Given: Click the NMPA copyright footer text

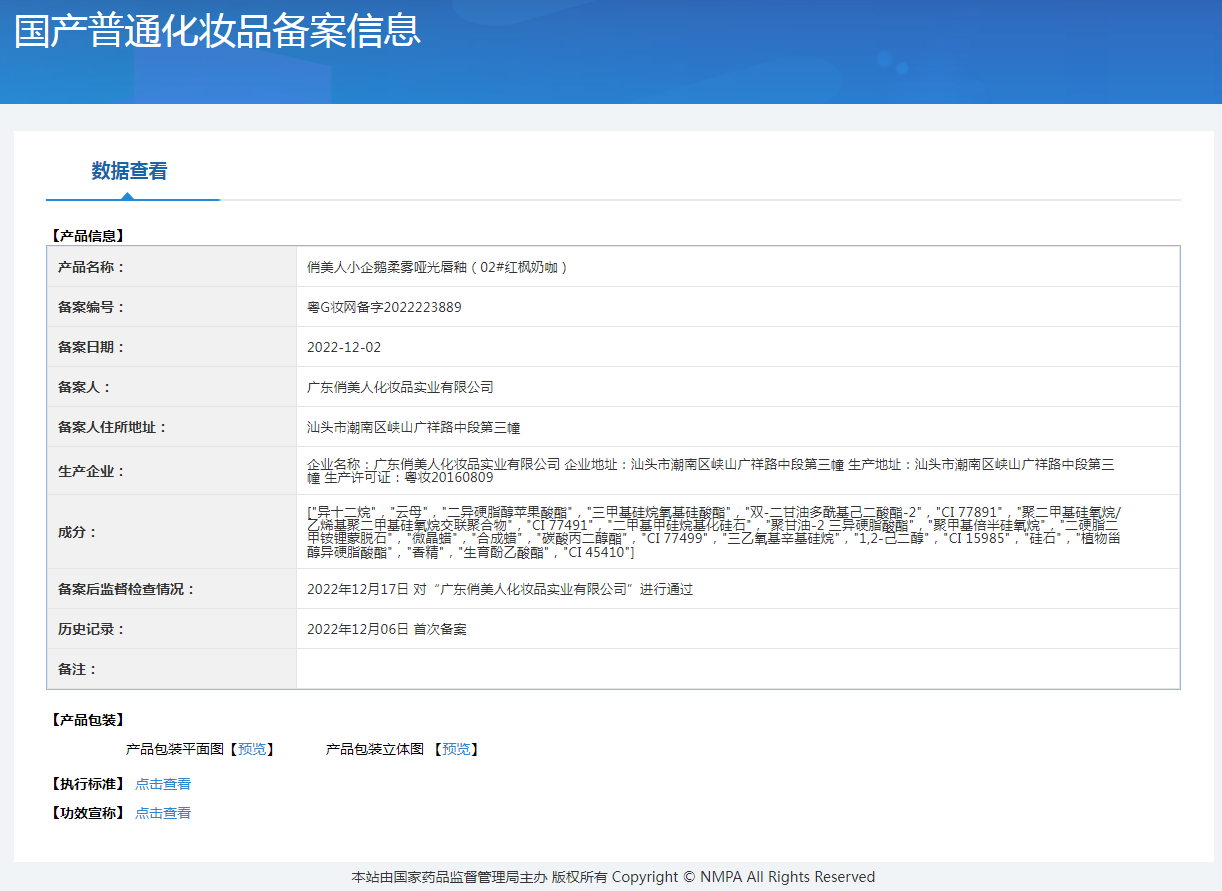Looking at the screenshot, I should click(x=612, y=877).
